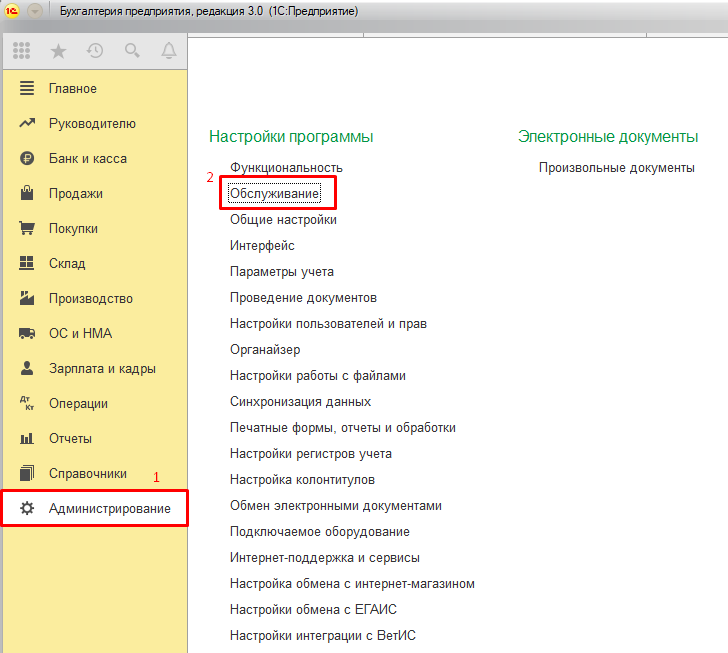Screen dimensions: 728x653
Task: Click the Продажи shopping bag icon
Action: click(x=27, y=193)
